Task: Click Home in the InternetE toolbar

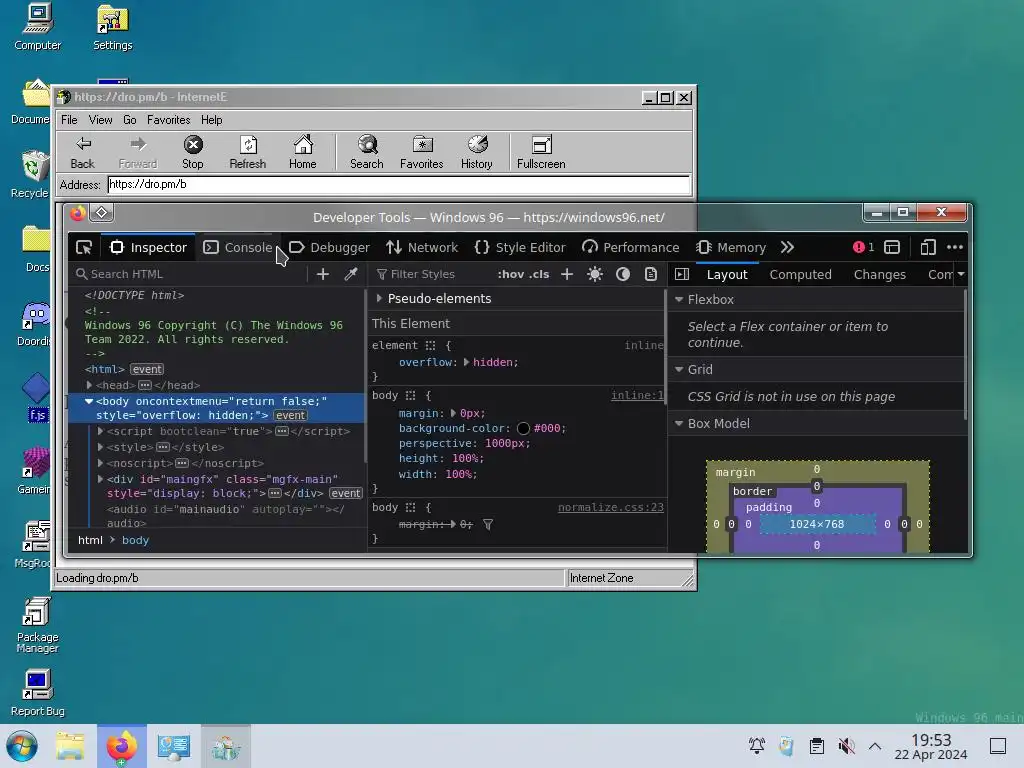Action: 303,153
